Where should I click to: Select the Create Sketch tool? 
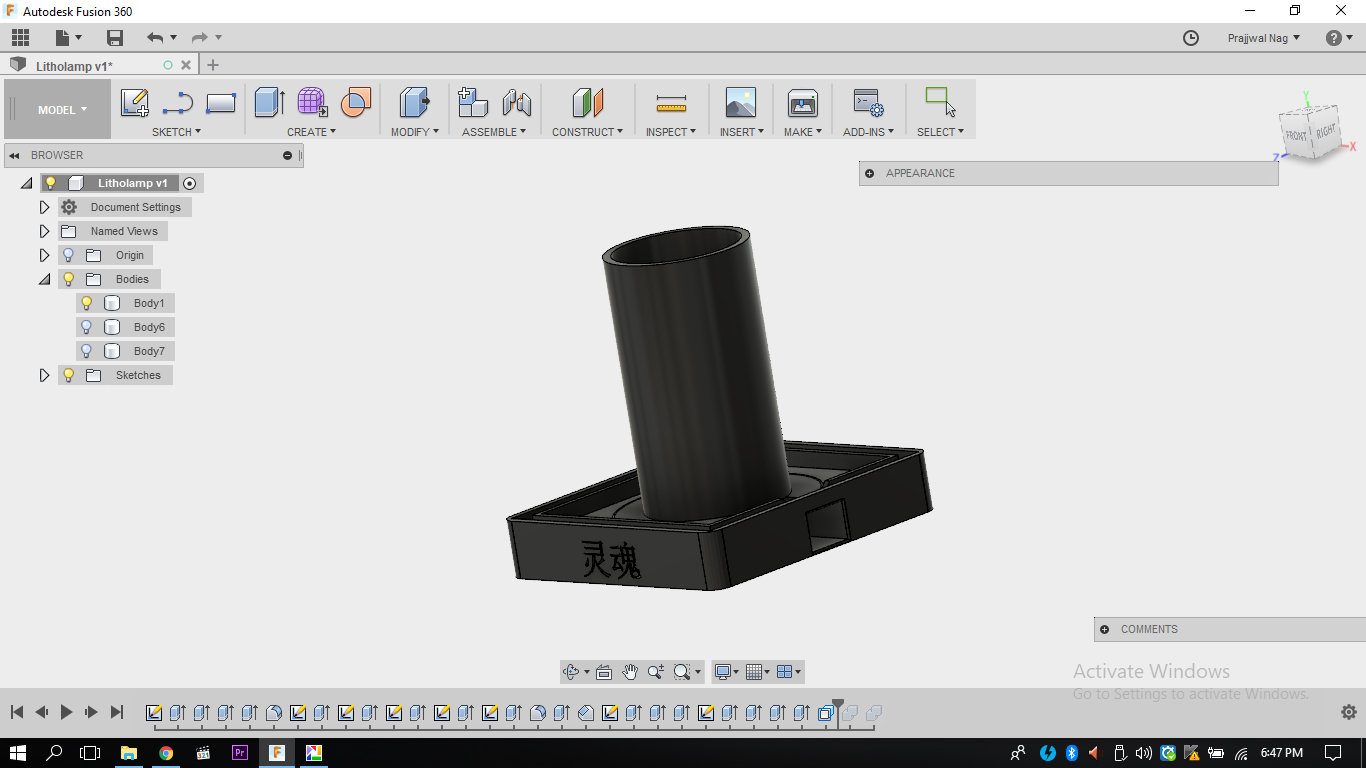tap(135, 102)
